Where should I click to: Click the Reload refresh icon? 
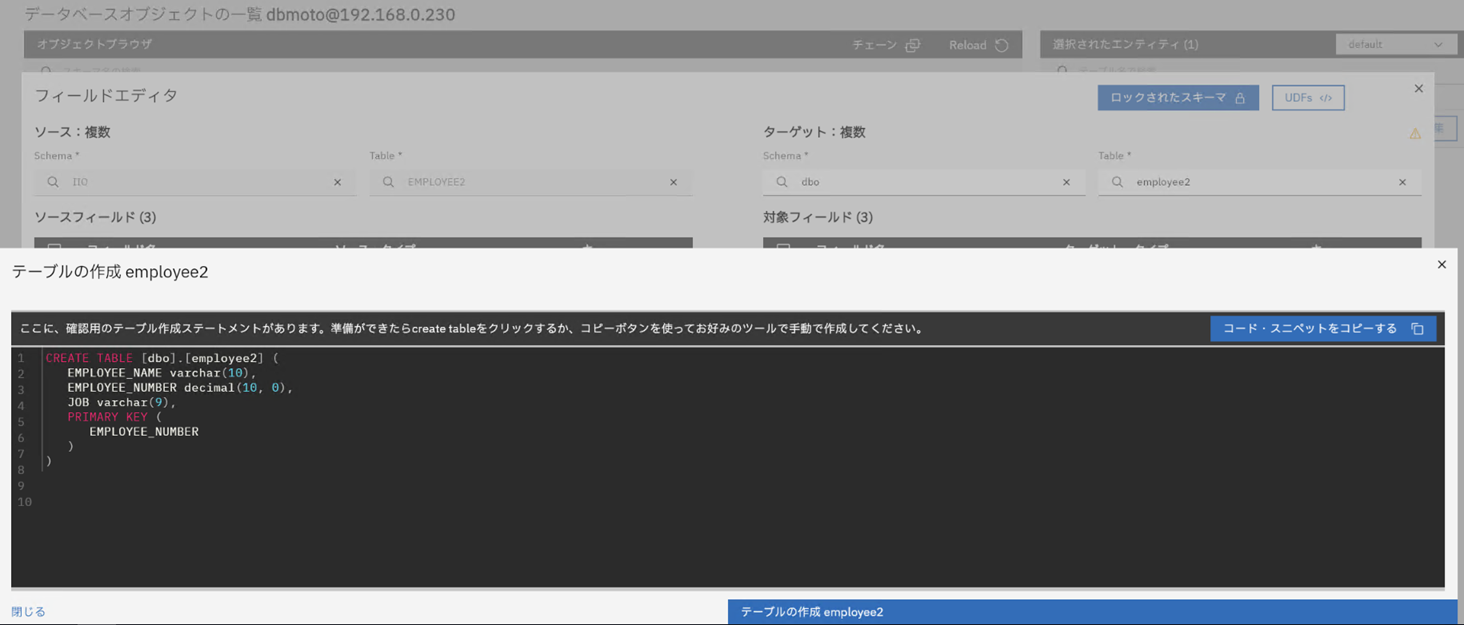point(1001,45)
